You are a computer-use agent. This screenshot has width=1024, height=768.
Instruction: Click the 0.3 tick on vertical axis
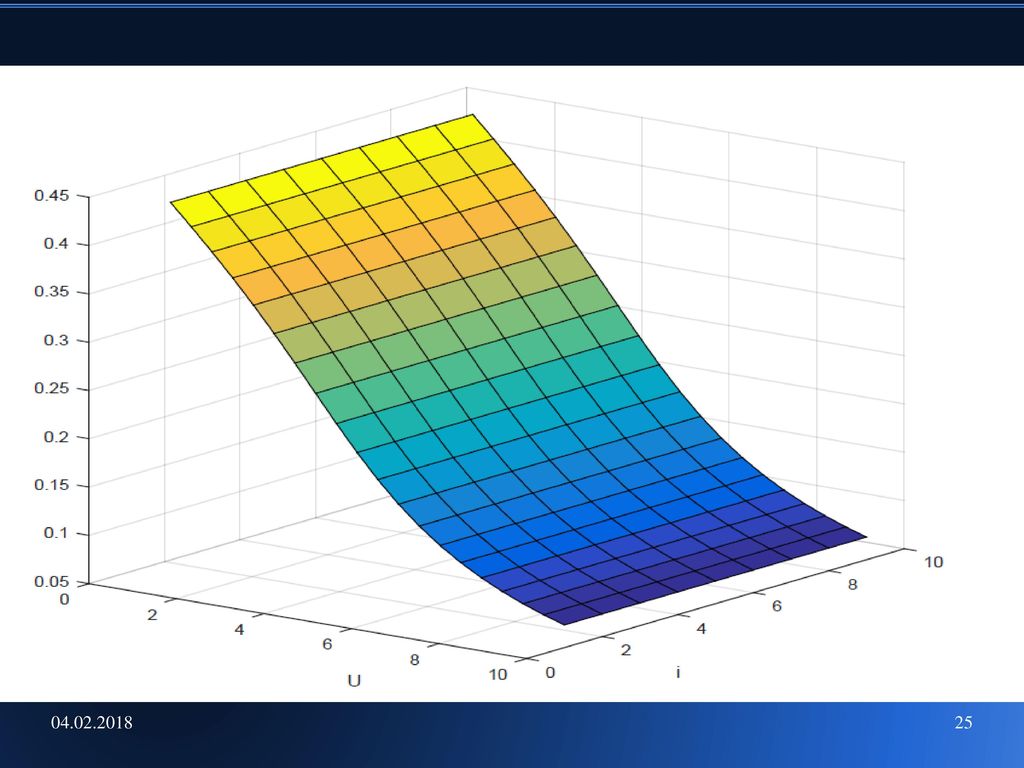click(56, 340)
